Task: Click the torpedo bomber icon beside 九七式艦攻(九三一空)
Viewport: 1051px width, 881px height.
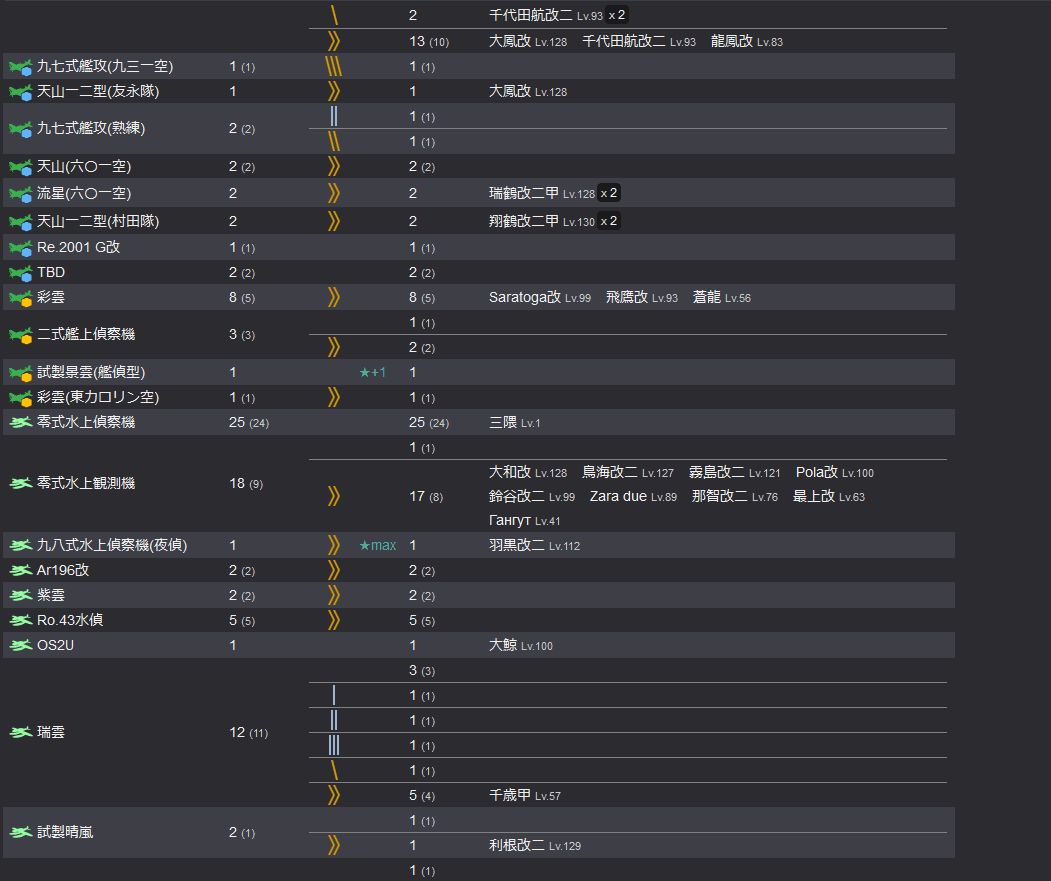Action: click(21, 67)
